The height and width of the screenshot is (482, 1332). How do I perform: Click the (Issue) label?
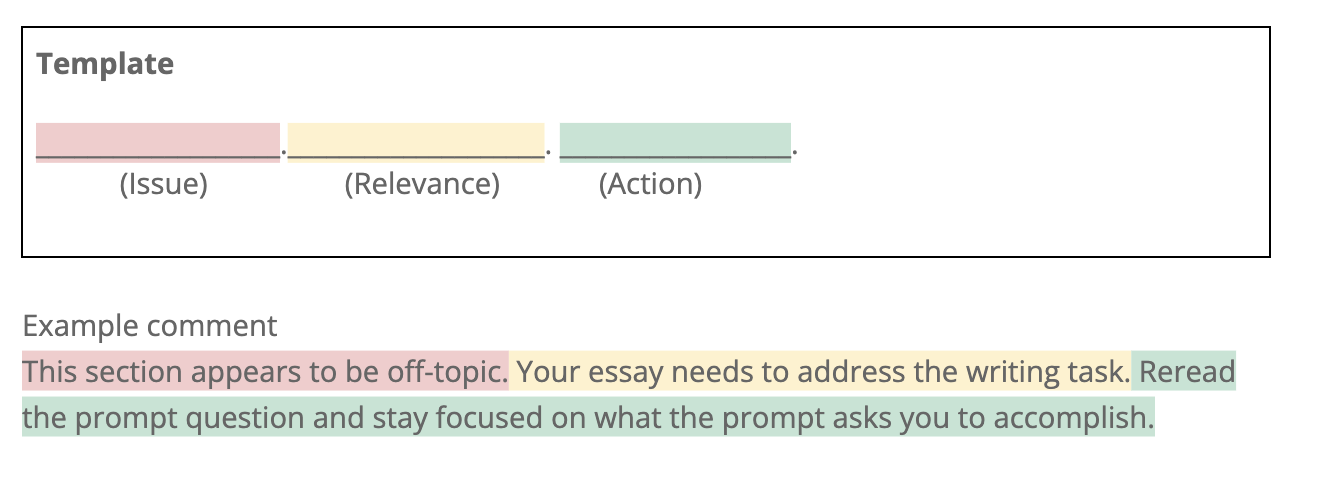pos(163,185)
